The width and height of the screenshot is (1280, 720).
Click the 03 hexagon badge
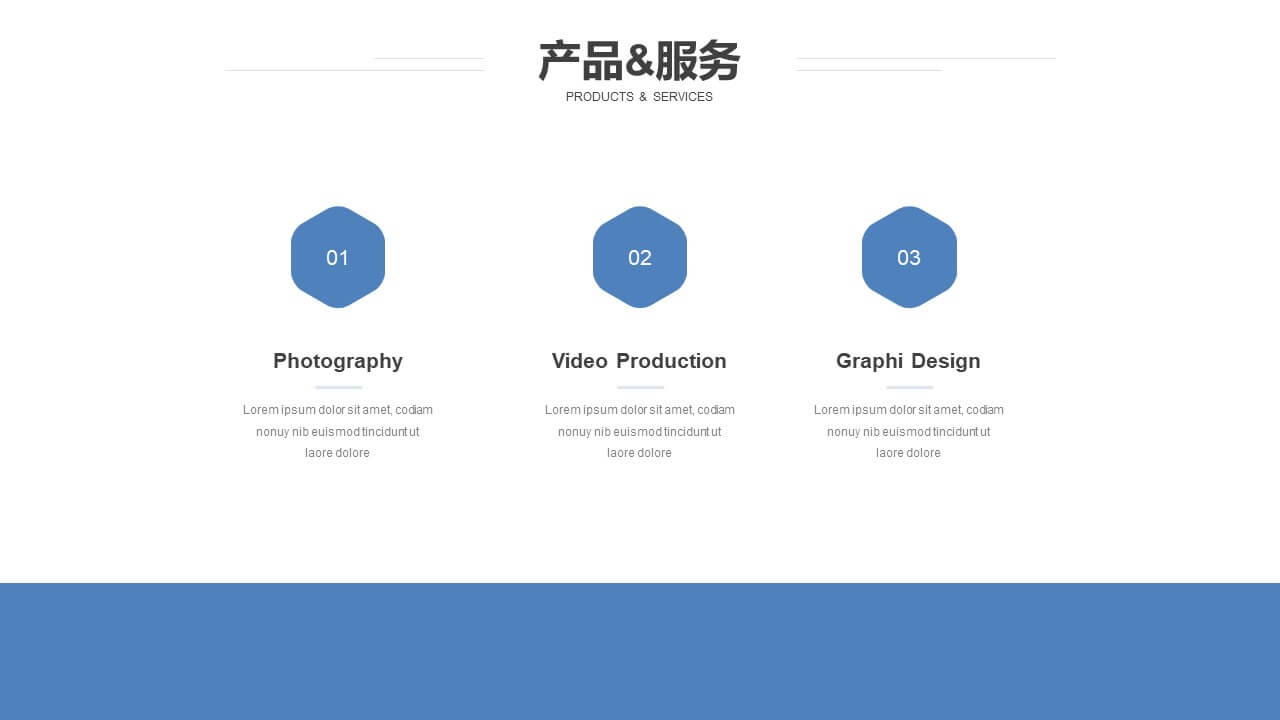click(909, 257)
